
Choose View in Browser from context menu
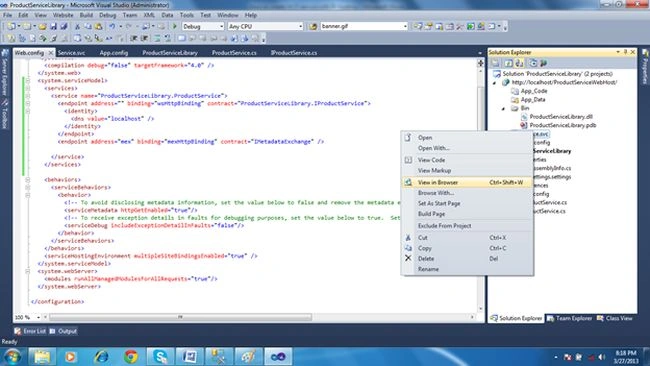pyautogui.click(x=467, y=182)
